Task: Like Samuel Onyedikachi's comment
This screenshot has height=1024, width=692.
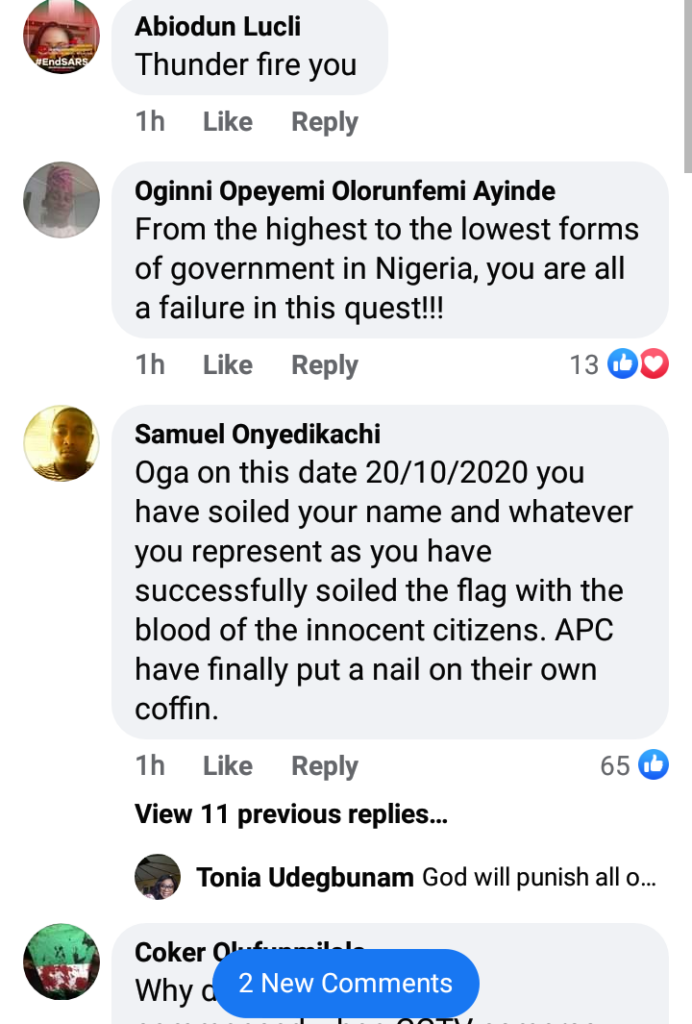Action: pos(227,766)
